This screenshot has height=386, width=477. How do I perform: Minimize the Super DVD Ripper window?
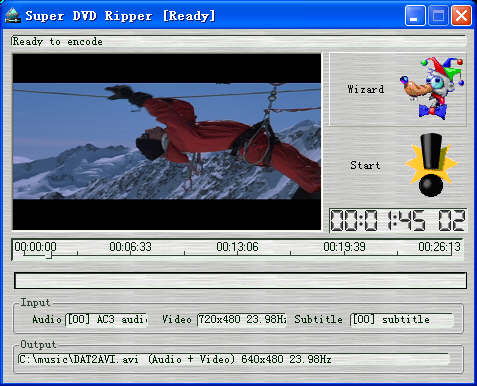tap(415, 16)
